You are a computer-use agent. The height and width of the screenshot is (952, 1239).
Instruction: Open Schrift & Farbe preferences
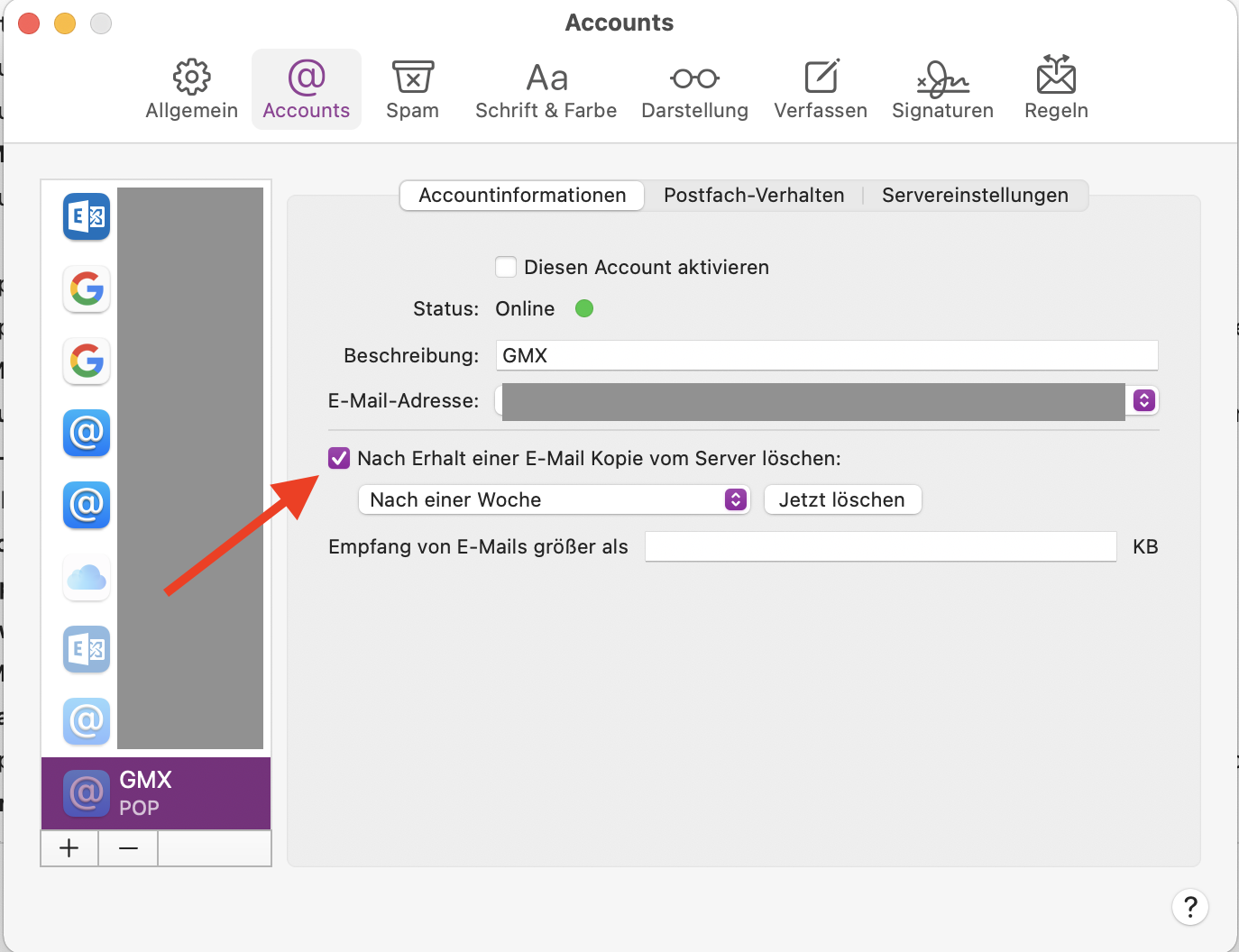[546, 89]
